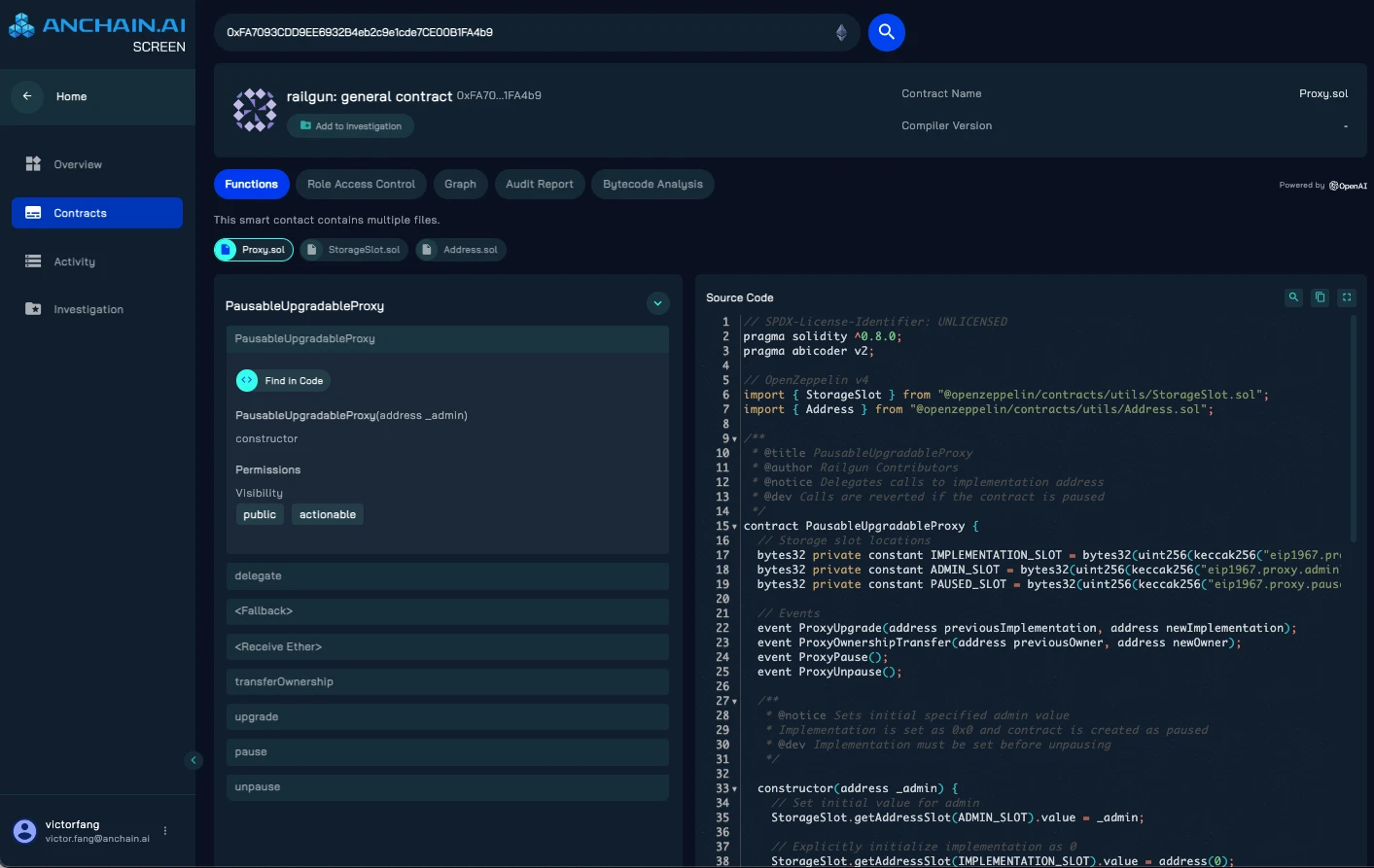Screen dimensions: 1374x868
Task: Open Activity in the sidebar
Action: (75, 261)
